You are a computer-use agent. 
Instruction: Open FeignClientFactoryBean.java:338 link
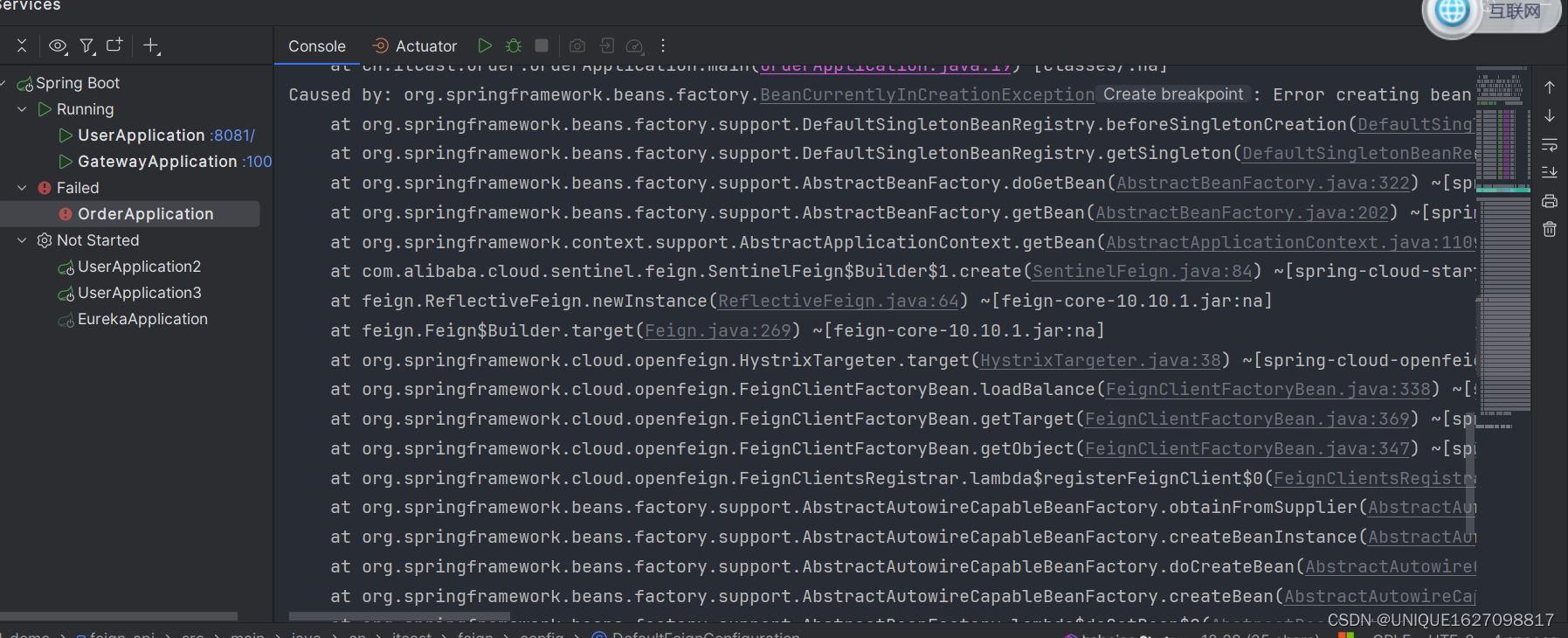pyautogui.click(x=1268, y=390)
